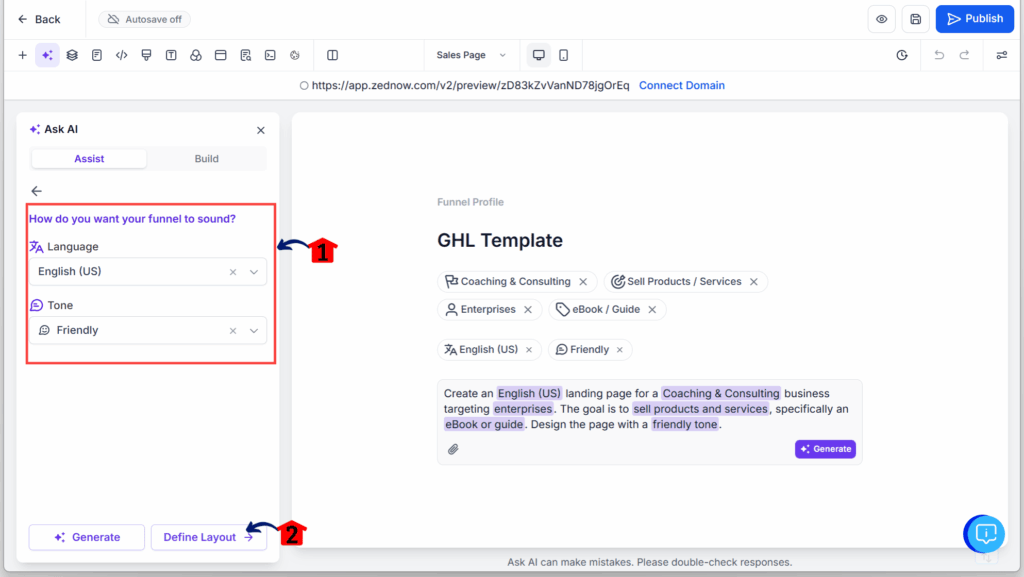Select the Layers icon in the top toolbar
The height and width of the screenshot is (577, 1024).
(71, 55)
